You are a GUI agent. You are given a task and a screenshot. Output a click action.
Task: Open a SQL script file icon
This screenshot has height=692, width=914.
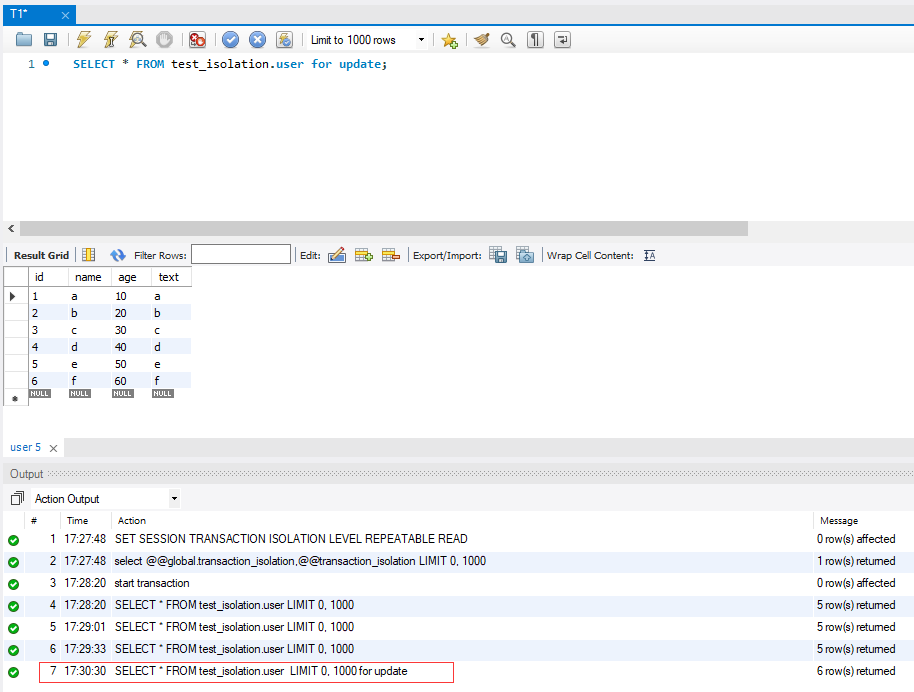(24, 40)
